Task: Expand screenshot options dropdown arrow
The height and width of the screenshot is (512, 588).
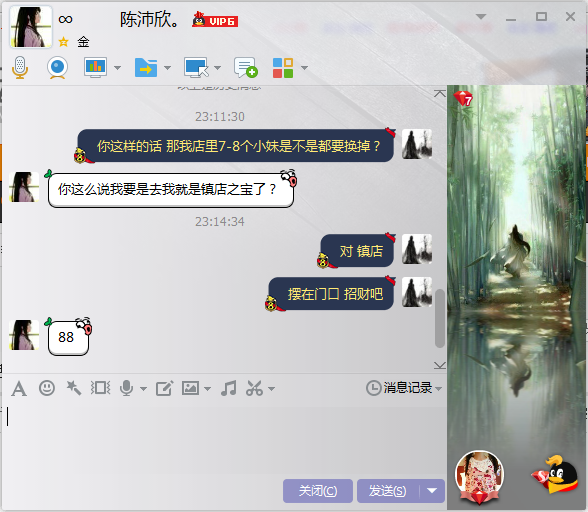Action: 271,389
